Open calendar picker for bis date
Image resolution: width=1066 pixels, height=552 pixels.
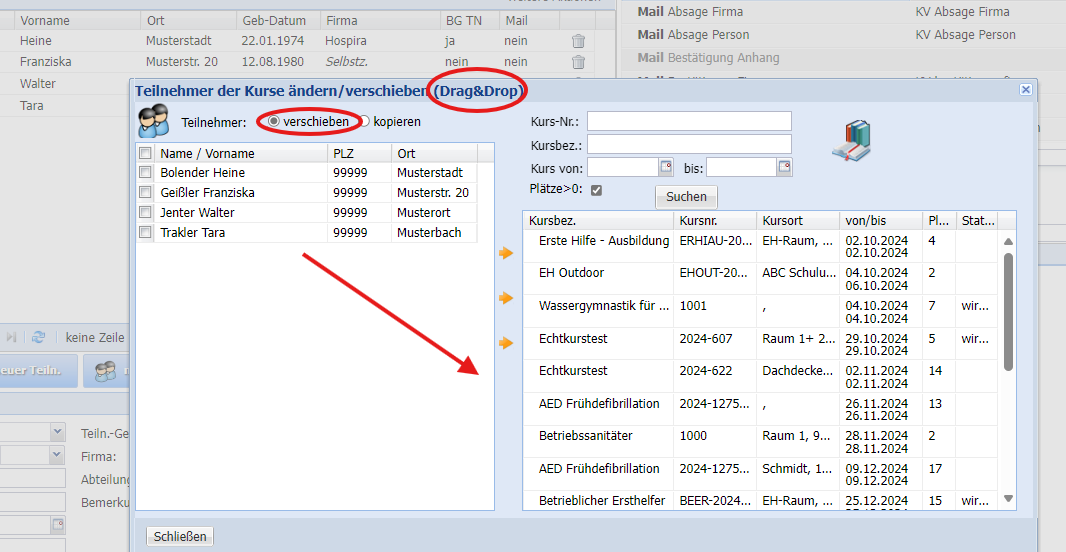pyautogui.click(x=785, y=167)
